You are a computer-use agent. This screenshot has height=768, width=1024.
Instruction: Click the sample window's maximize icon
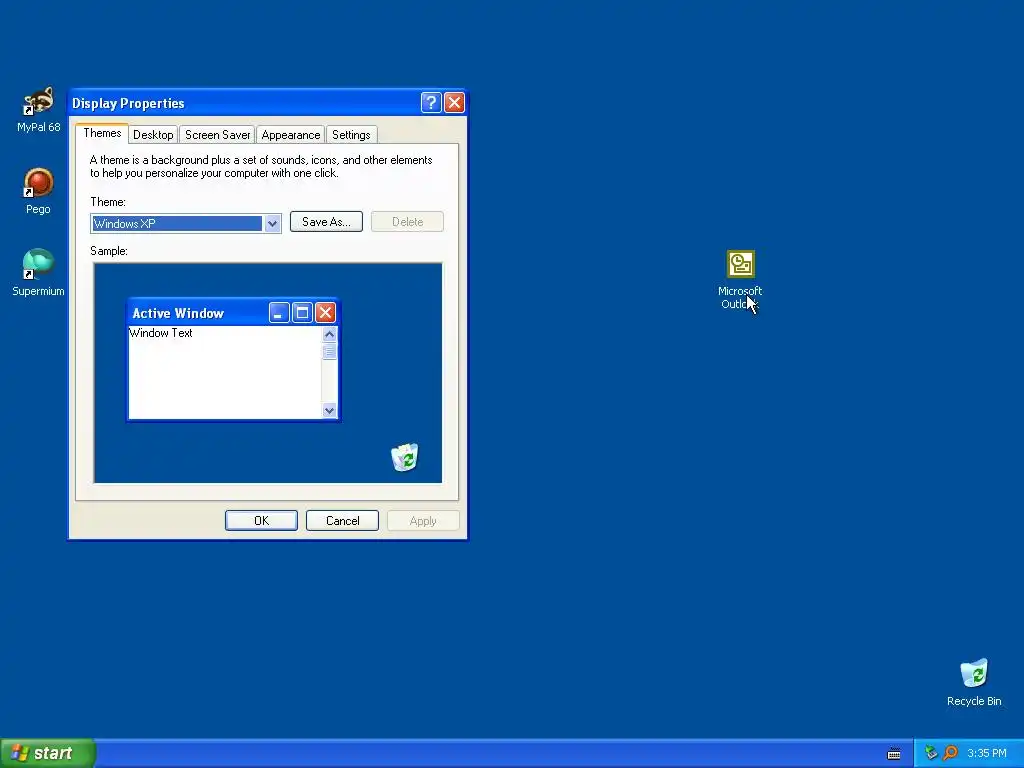pyautogui.click(x=302, y=313)
